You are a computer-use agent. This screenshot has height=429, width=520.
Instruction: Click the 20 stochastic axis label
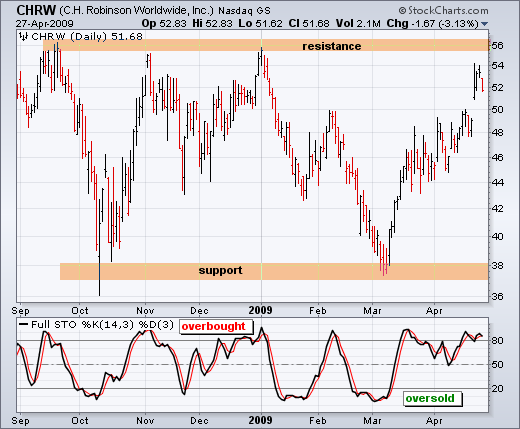(497, 388)
